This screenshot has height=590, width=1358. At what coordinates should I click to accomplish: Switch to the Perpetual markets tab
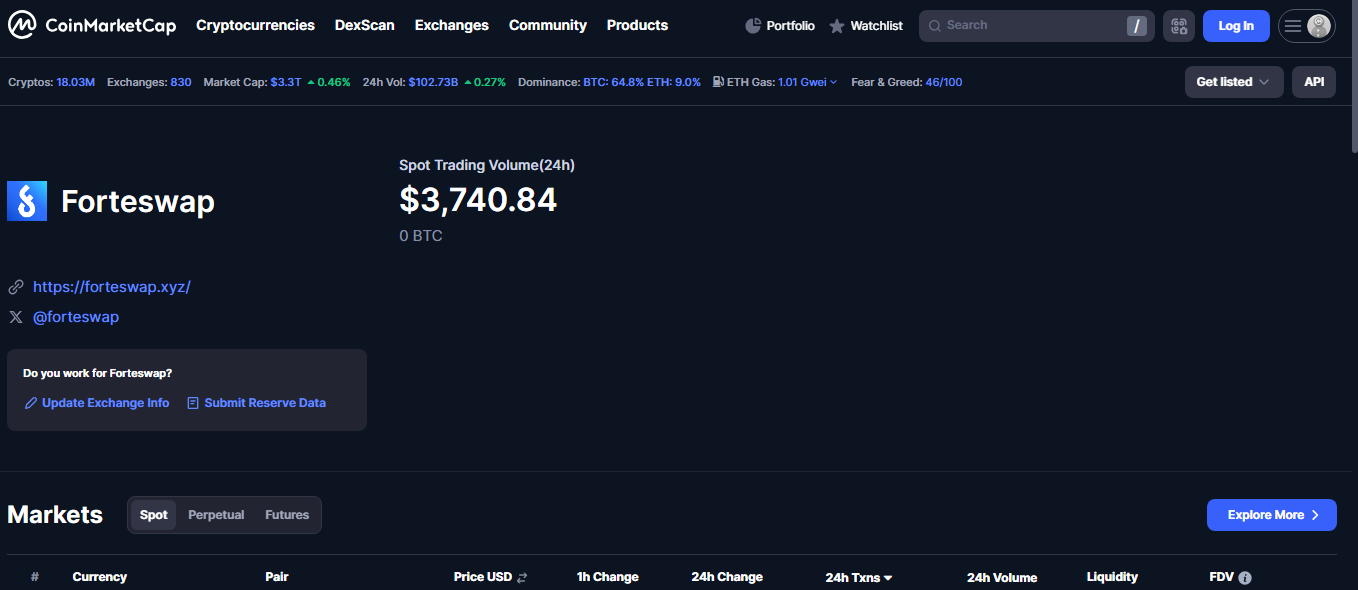point(216,515)
